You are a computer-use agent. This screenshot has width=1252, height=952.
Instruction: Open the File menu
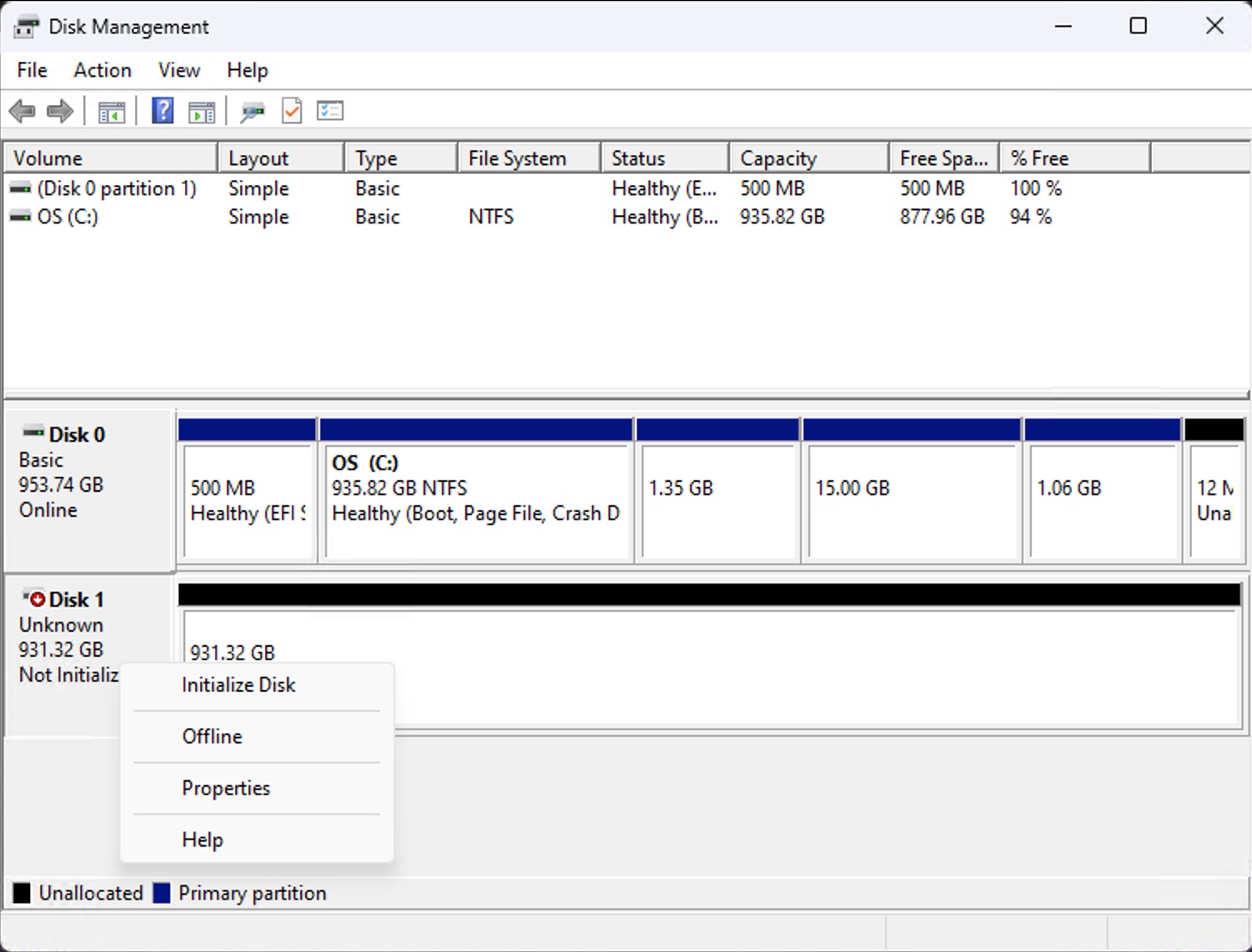pyautogui.click(x=33, y=70)
